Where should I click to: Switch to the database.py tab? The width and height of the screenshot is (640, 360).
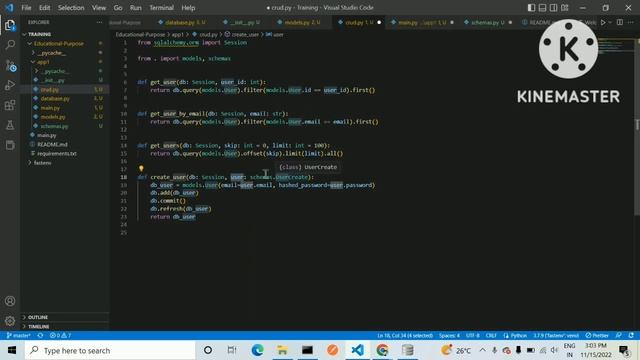[182, 22]
